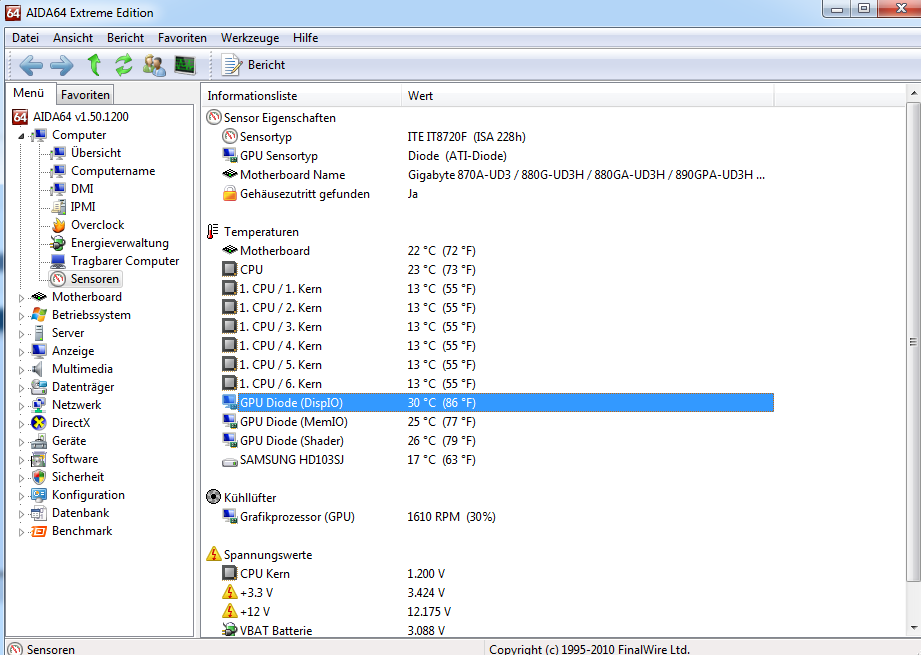Click the vertical scrollbar of sensor list
921x655 pixels.
pyautogui.click(x=913, y=341)
